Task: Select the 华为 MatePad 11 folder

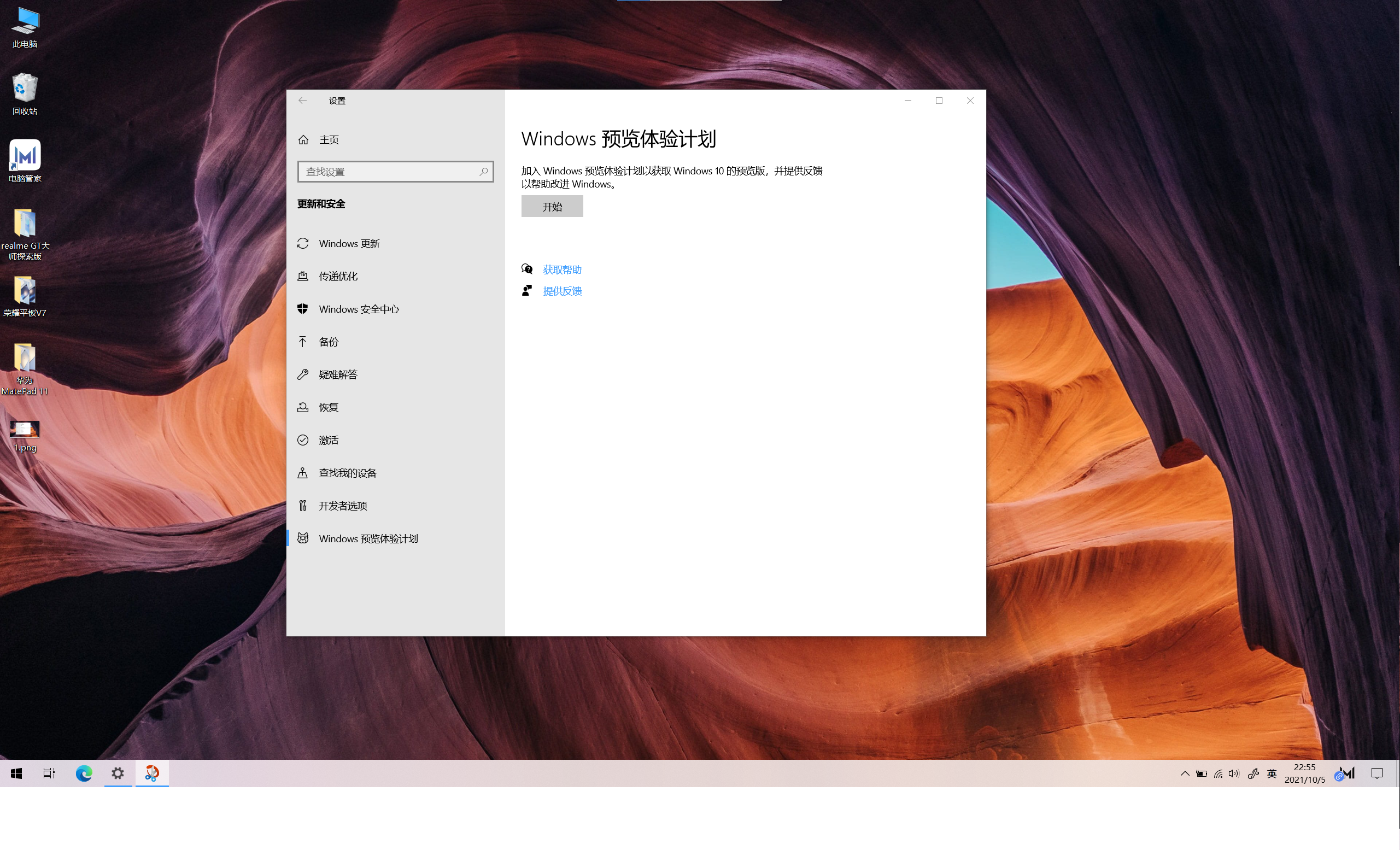Action: (25, 370)
